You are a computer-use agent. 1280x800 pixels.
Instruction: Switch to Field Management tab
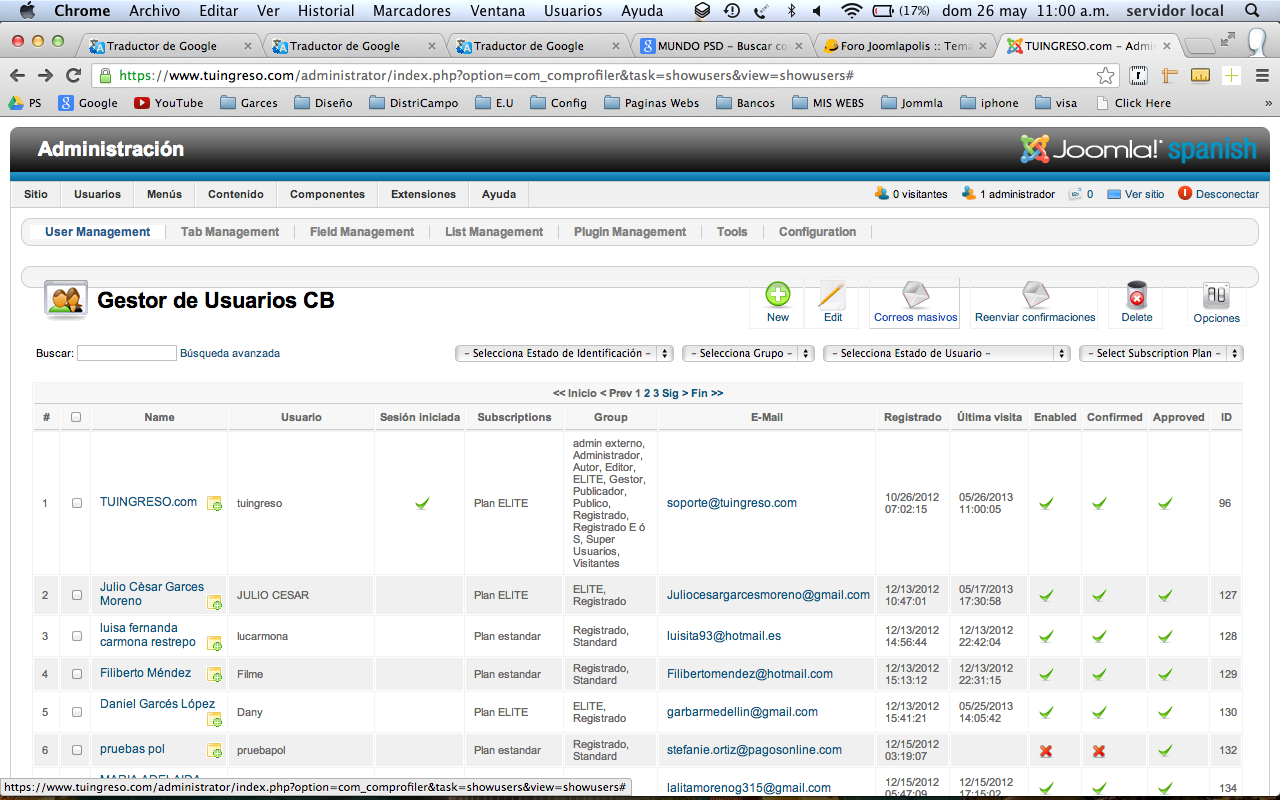362,232
